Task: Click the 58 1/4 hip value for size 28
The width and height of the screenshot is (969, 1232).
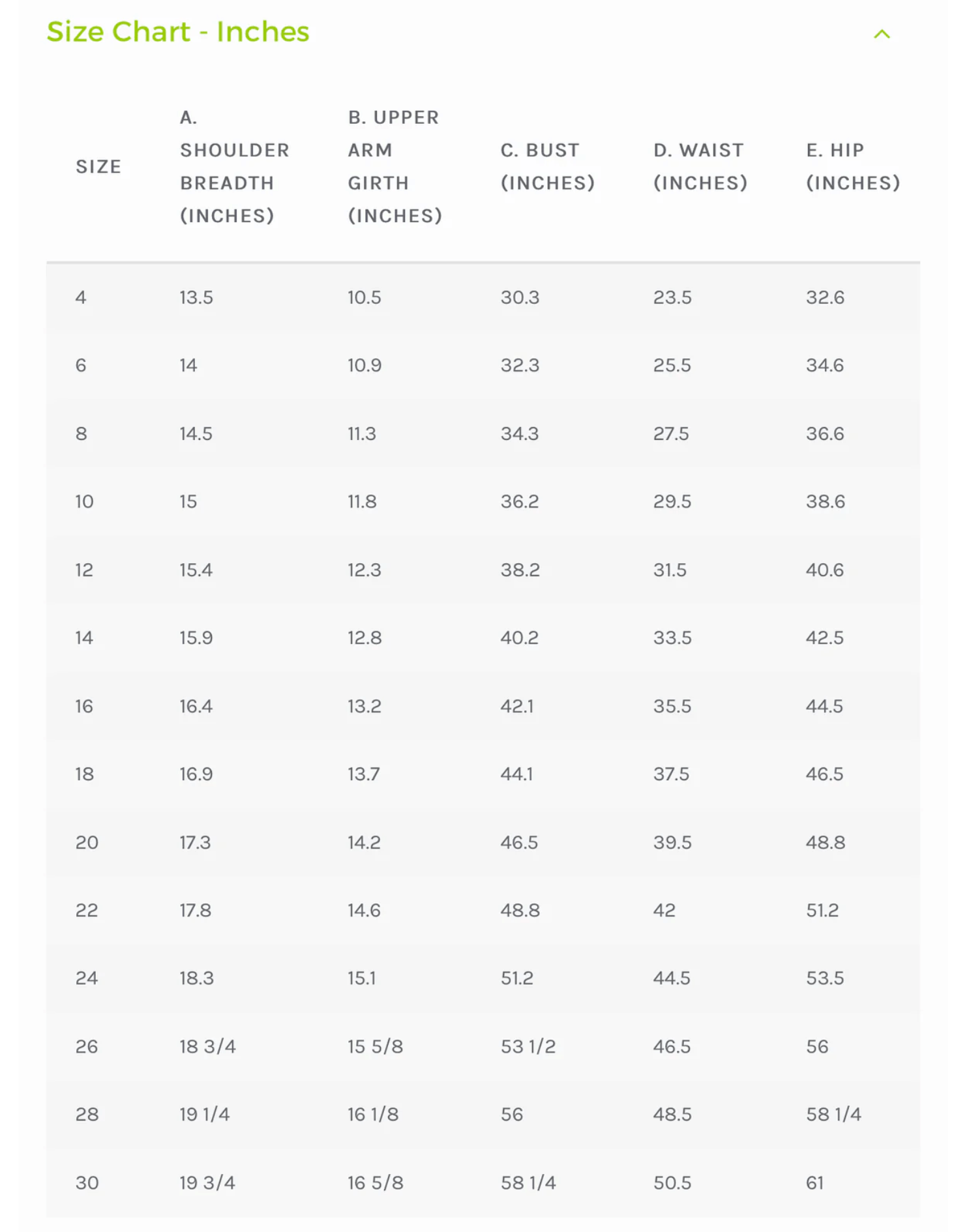Action: [833, 1115]
